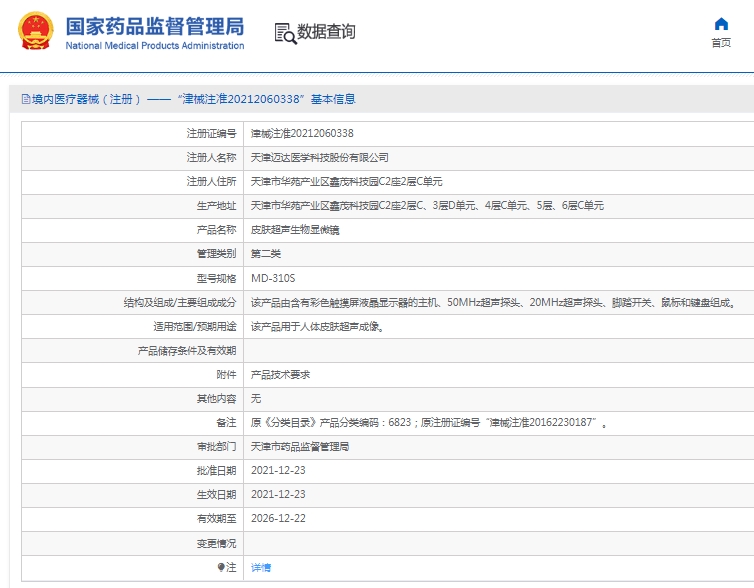Select approval department 天津市药品监督管理局
Viewport: 754px width, 588px height.
click(300, 447)
